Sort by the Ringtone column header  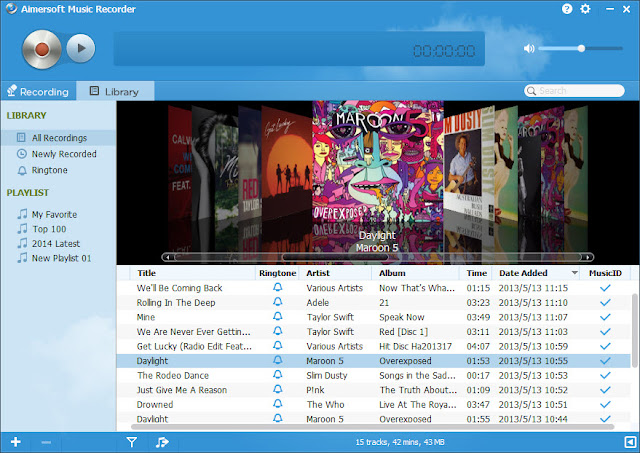tap(278, 273)
